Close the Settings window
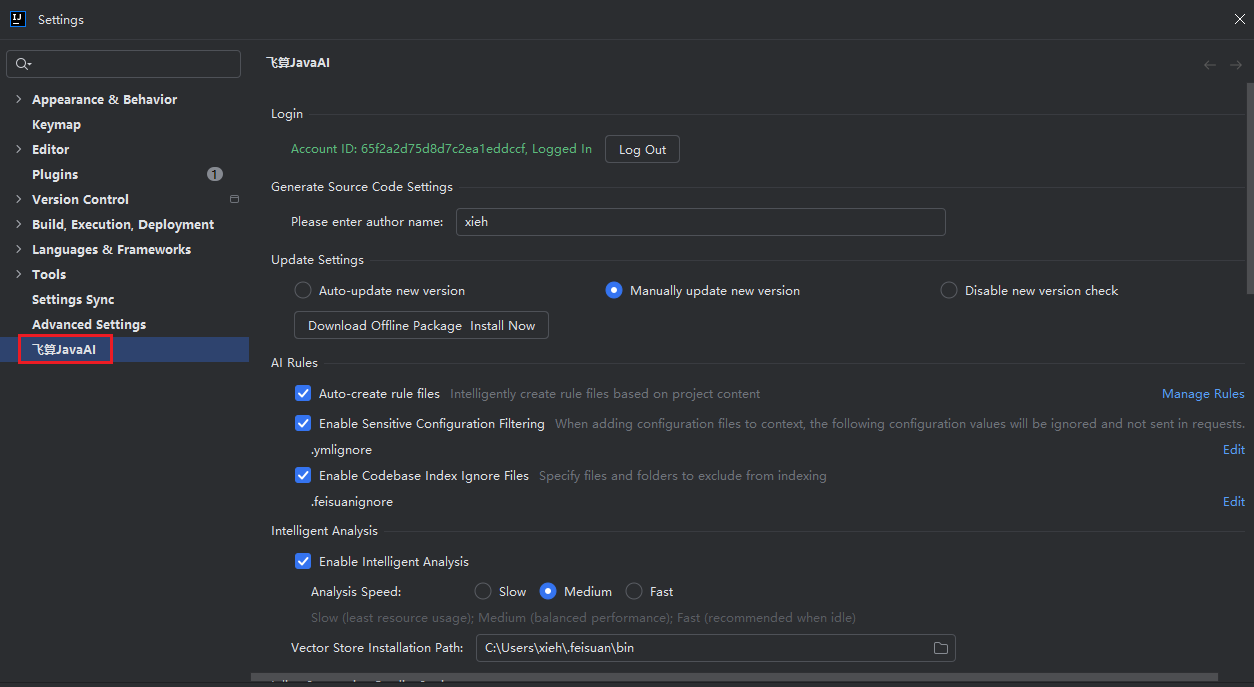This screenshot has width=1254, height=687. tap(1240, 19)
